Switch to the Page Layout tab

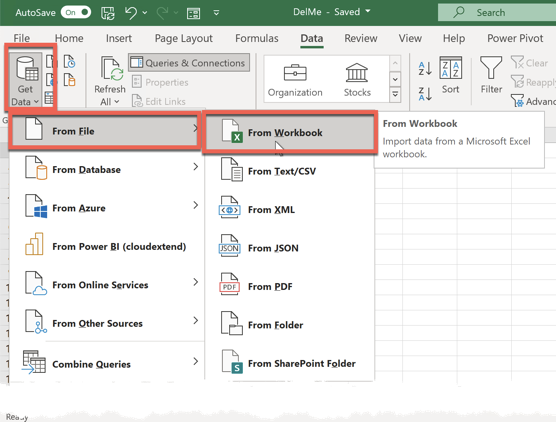184,38
